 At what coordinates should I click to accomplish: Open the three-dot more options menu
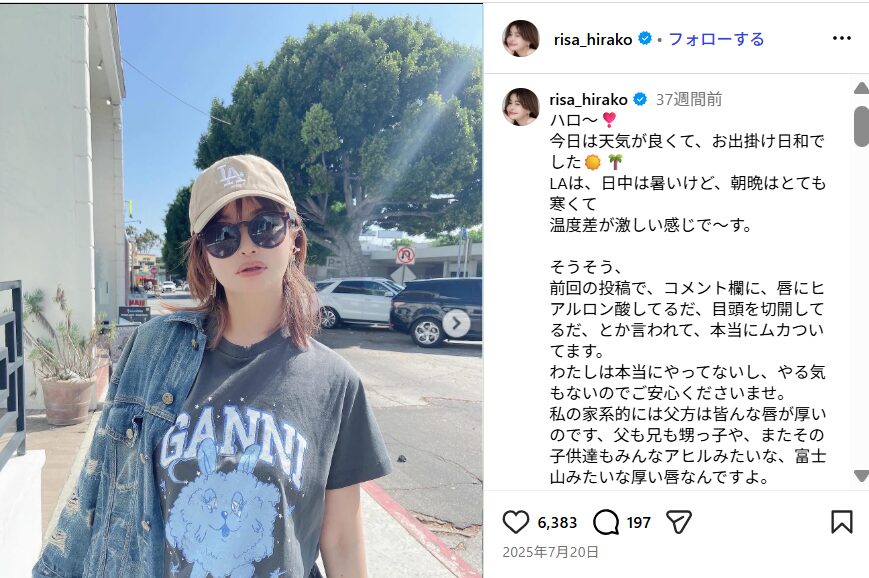[x=841, y=38]
